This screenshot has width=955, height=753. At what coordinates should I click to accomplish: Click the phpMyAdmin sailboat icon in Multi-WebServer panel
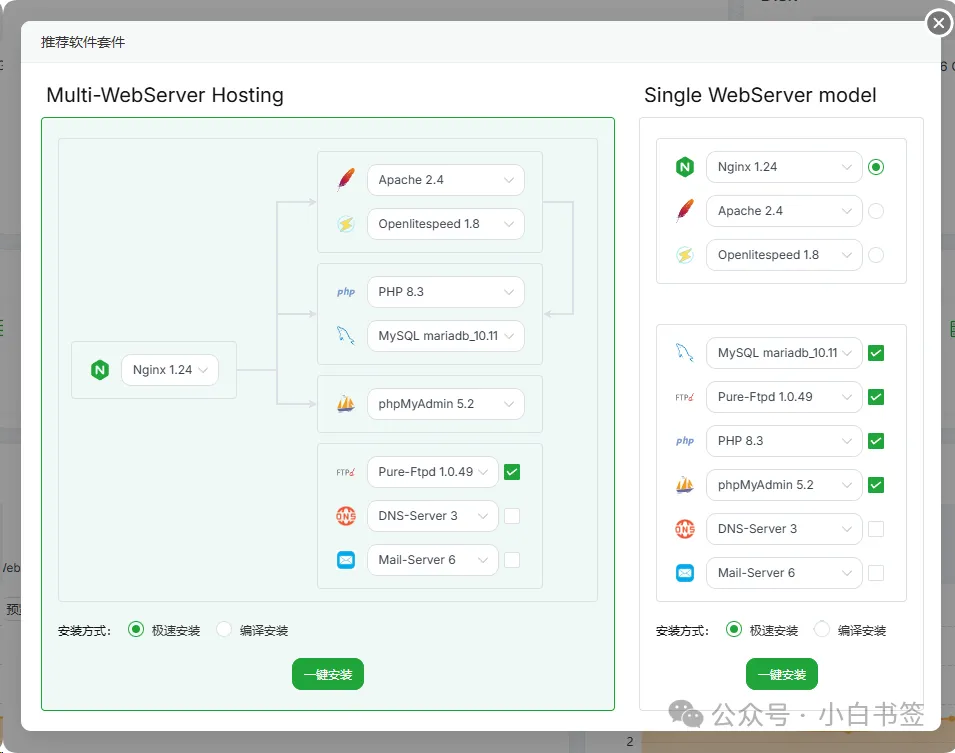coord(346,404)
